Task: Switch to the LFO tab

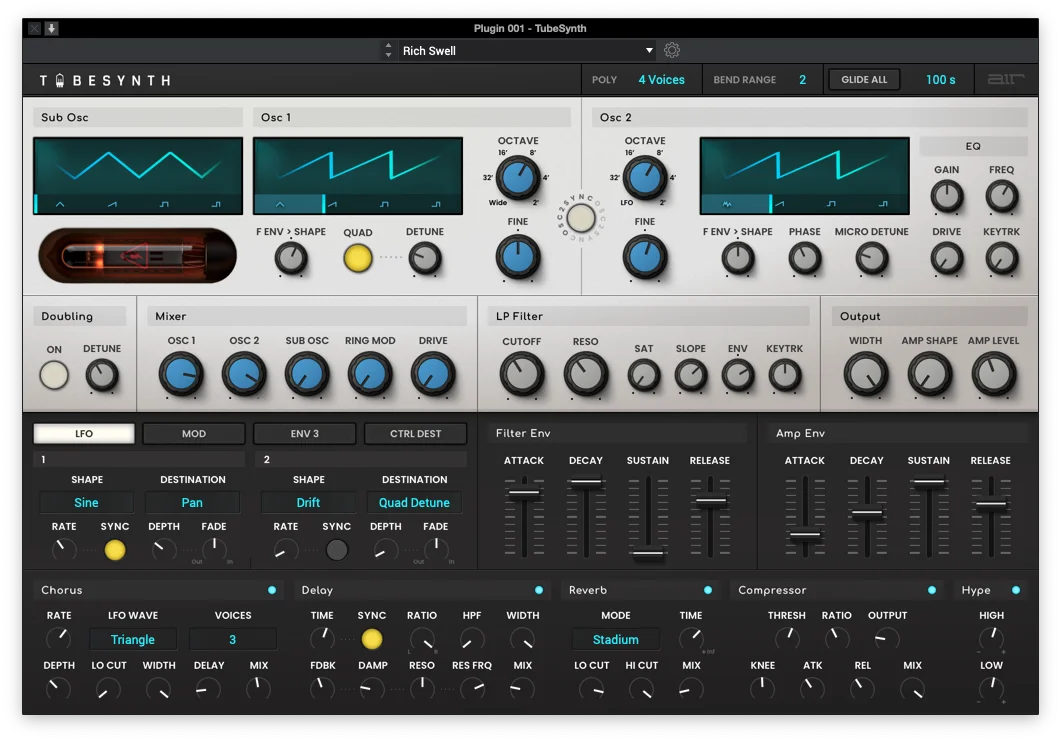Action: click(84, 434)
